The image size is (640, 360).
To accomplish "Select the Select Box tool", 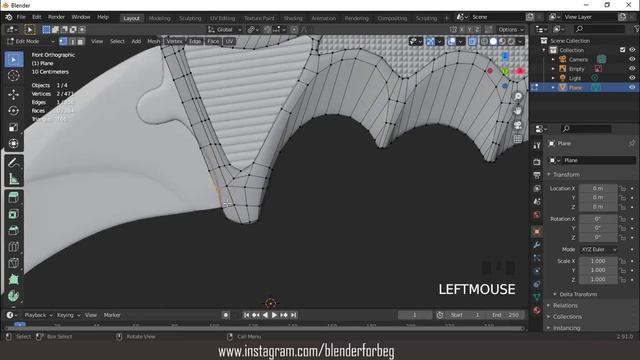I will click(x=13, y=60).
